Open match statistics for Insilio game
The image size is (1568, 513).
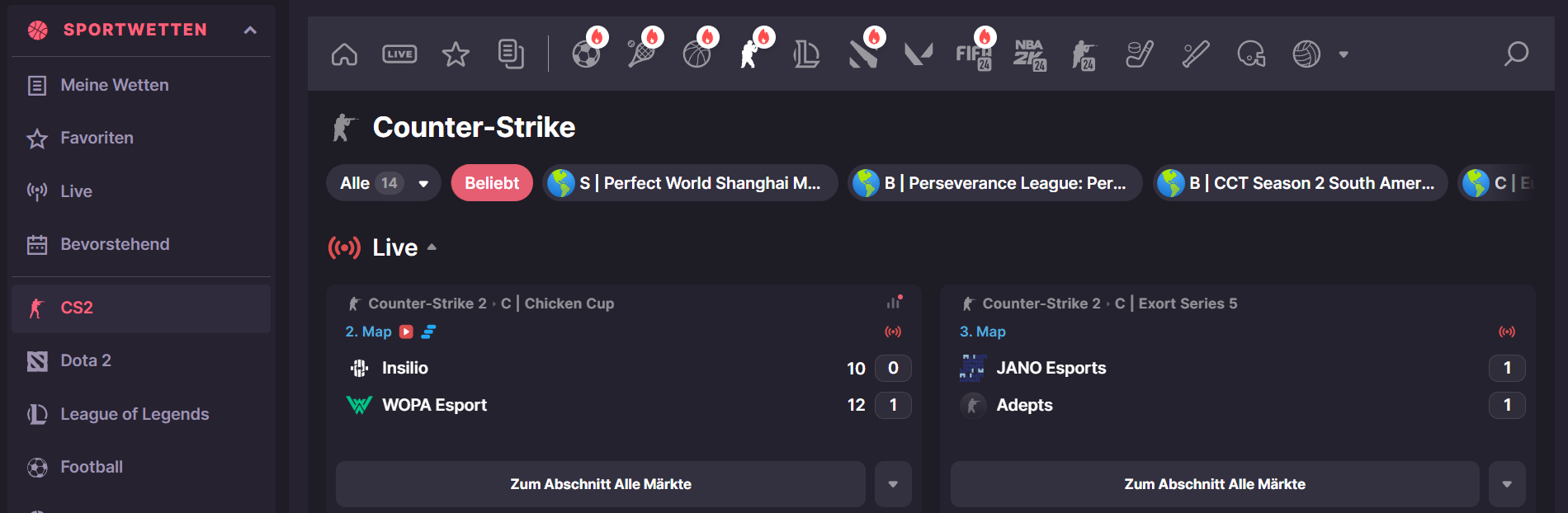pyautogui.click(x=894, y=303)
